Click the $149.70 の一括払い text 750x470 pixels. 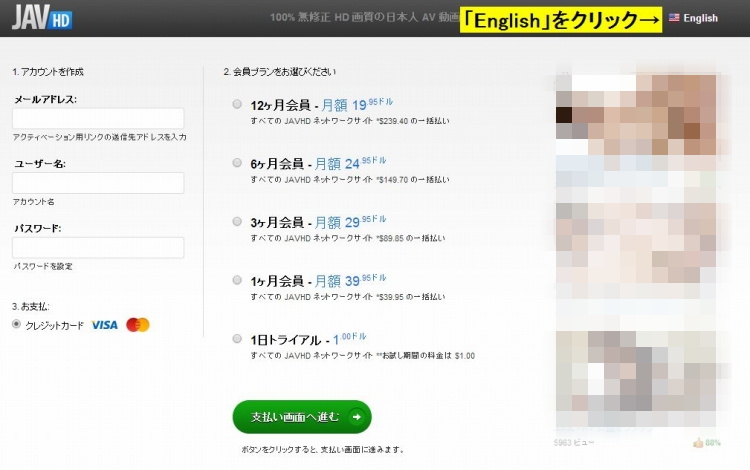pyautogui.click(x=413, y=180)
